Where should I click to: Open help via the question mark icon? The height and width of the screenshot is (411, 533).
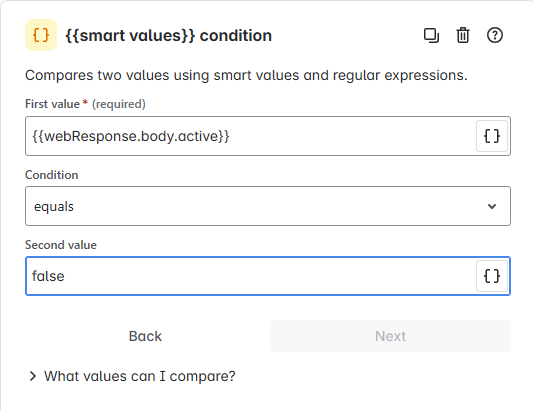click(495, 35)
